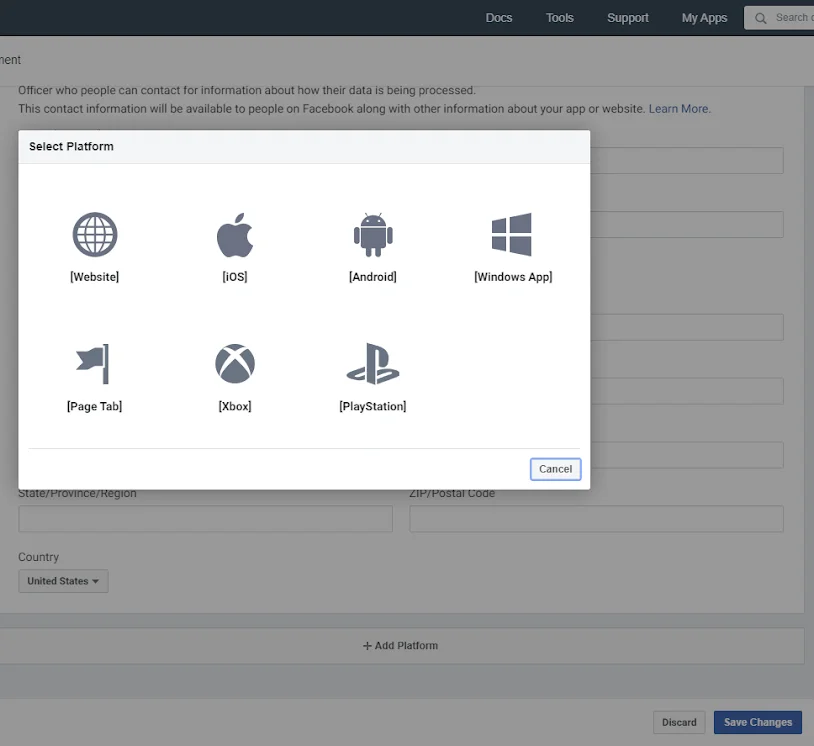Click the [PlayStation] label
The height and width of the screenshot is (746, 814).
(373, 406)
